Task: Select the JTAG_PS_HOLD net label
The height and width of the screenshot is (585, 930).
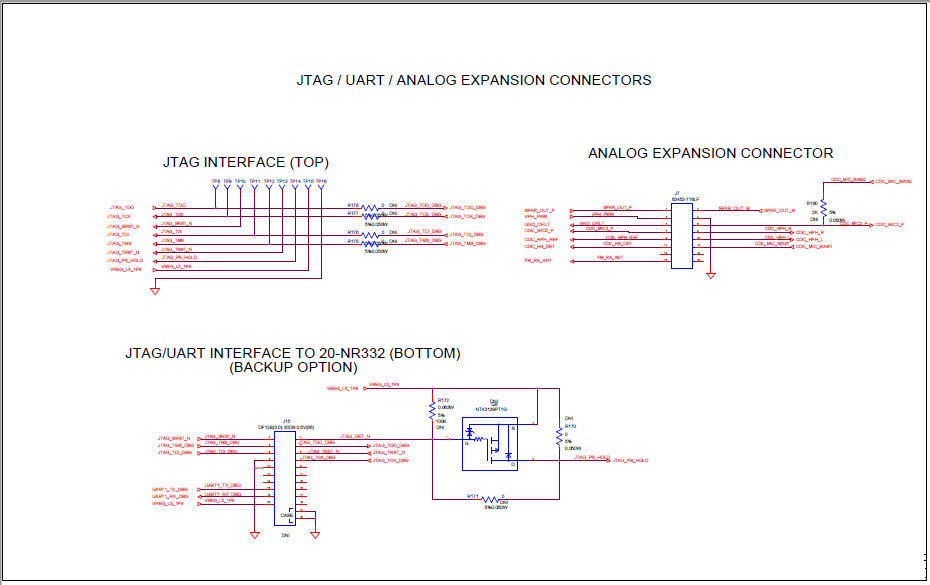Action: click(x=591, y=457)
